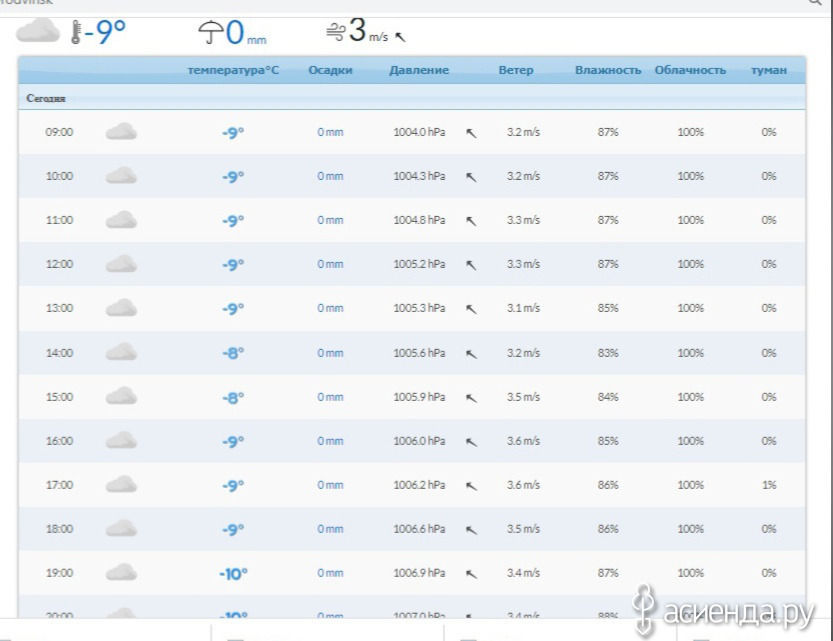The image size is (833, 641).
Task: Click the 1% fog value at 17:00
Action: click(768, 485)
